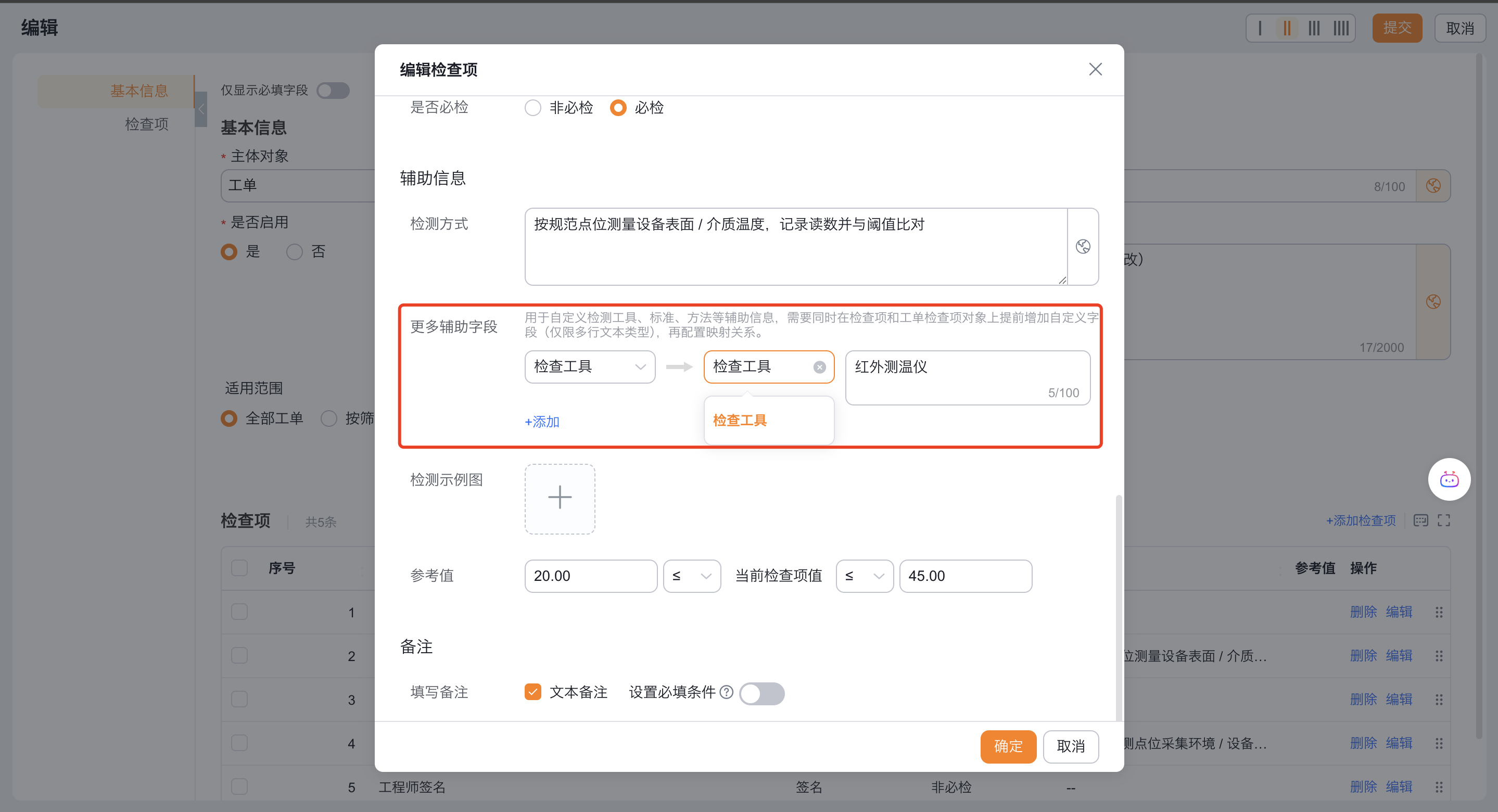The image size is (1498, 812).
Task: Choose 检查工具 option from dropdown list
Action: click(x=740, y=421)
